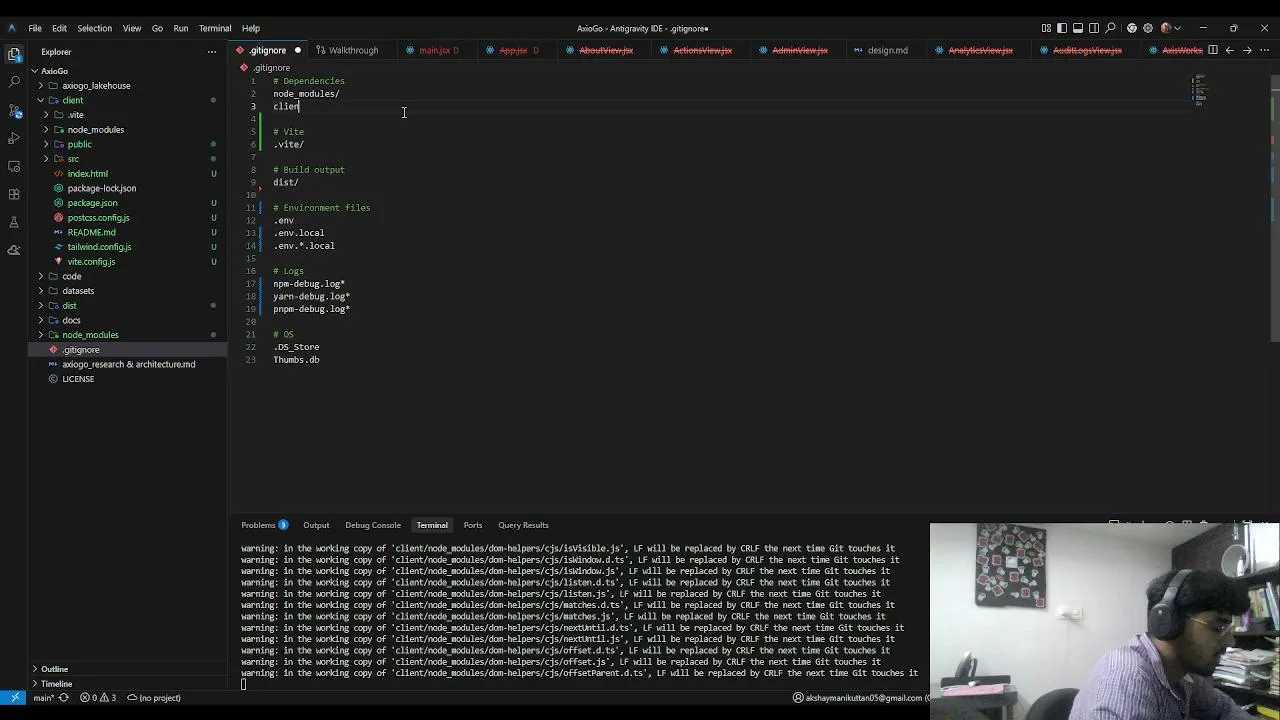Open the File menu
1280x720 pixels.
(x=35, y=28)
